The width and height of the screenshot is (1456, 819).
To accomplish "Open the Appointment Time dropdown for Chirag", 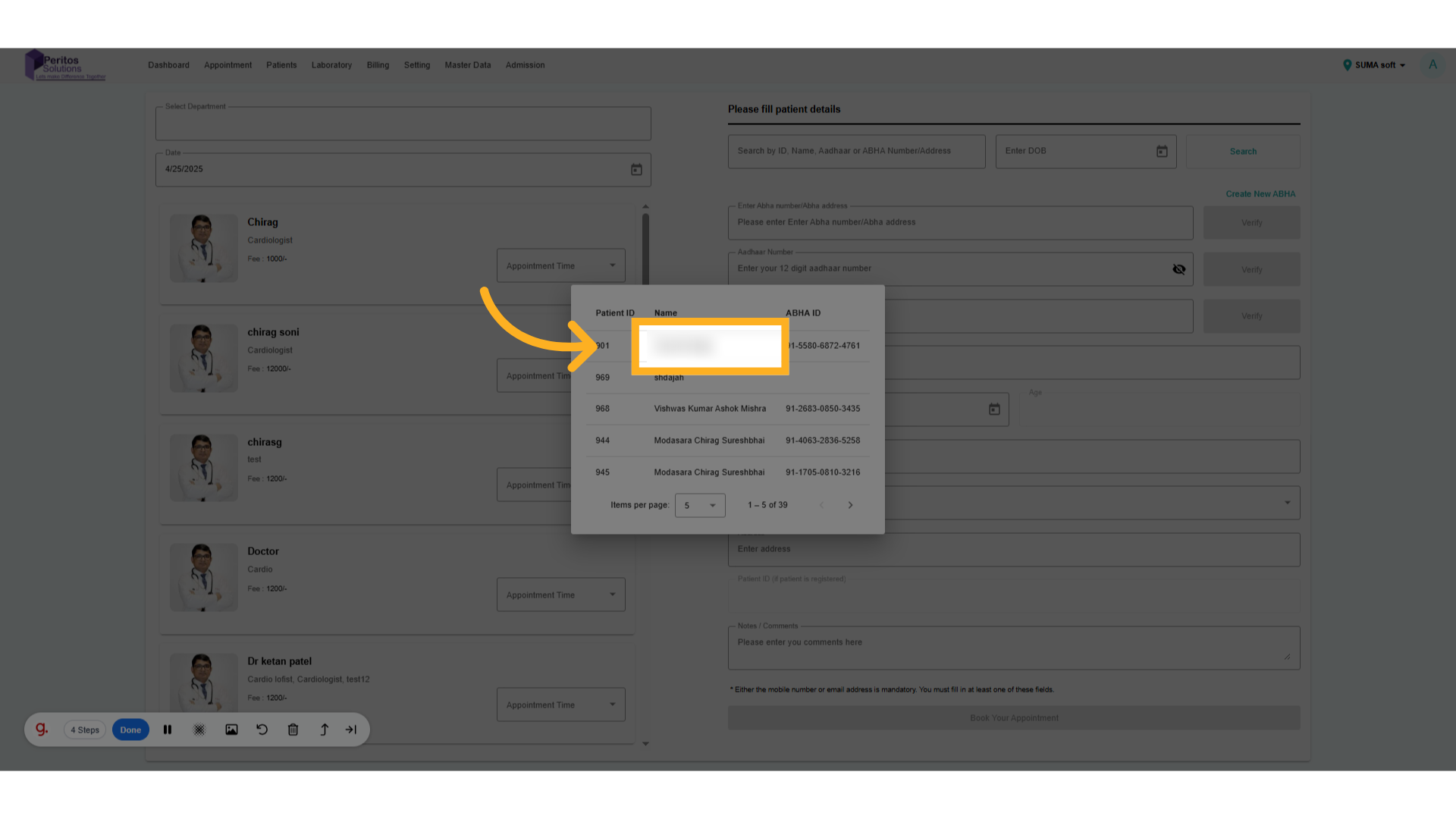I will tap(560, 265).
